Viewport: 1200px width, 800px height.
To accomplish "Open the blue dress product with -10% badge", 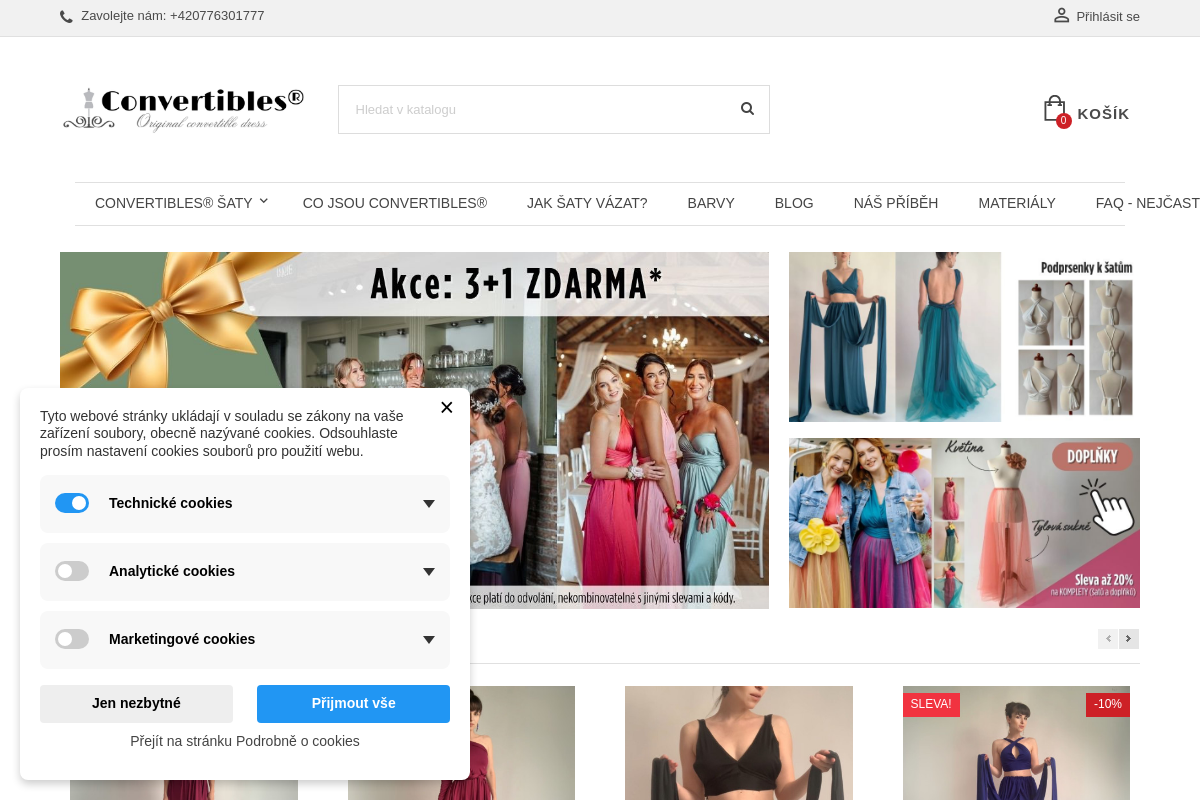I will tap(1016, 743).
